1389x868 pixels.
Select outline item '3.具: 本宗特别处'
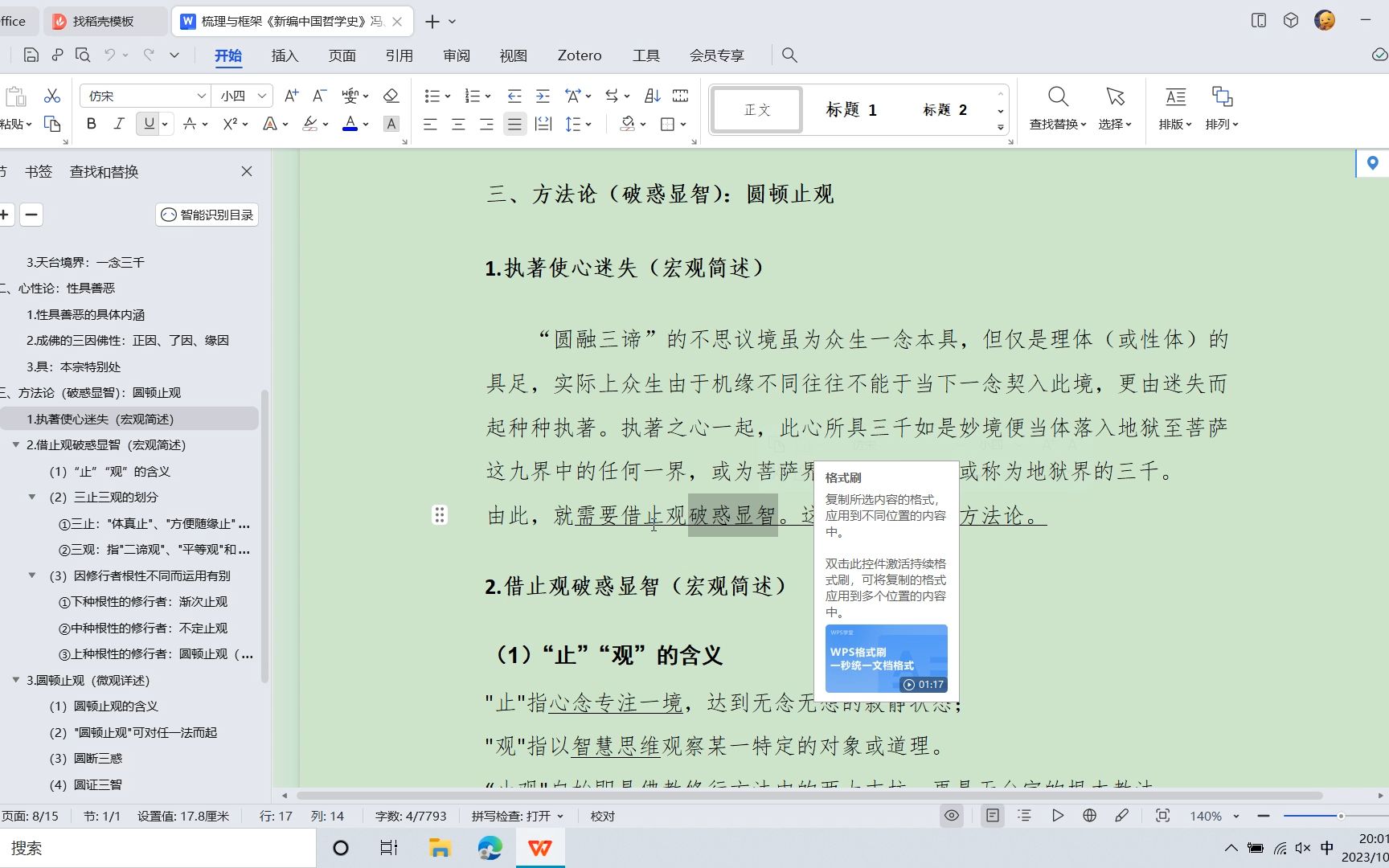73,366
